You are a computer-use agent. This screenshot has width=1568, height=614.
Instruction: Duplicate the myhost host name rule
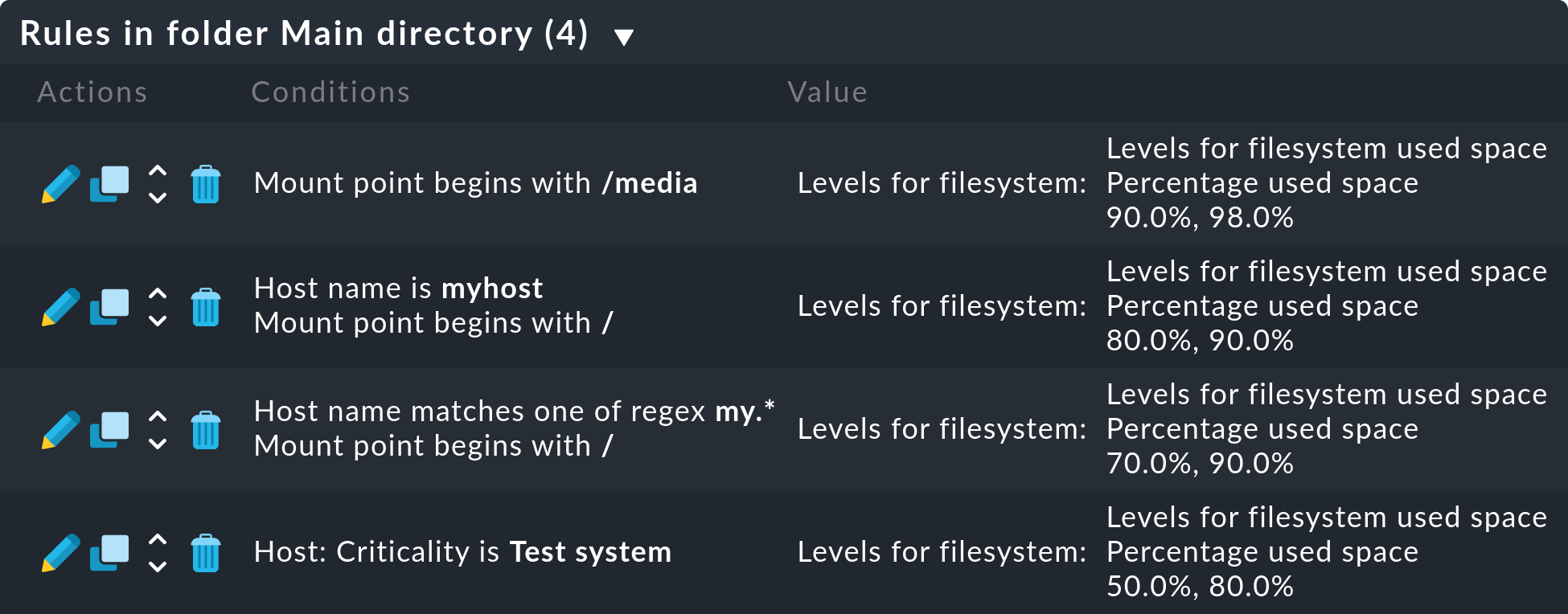coord(109,307)
